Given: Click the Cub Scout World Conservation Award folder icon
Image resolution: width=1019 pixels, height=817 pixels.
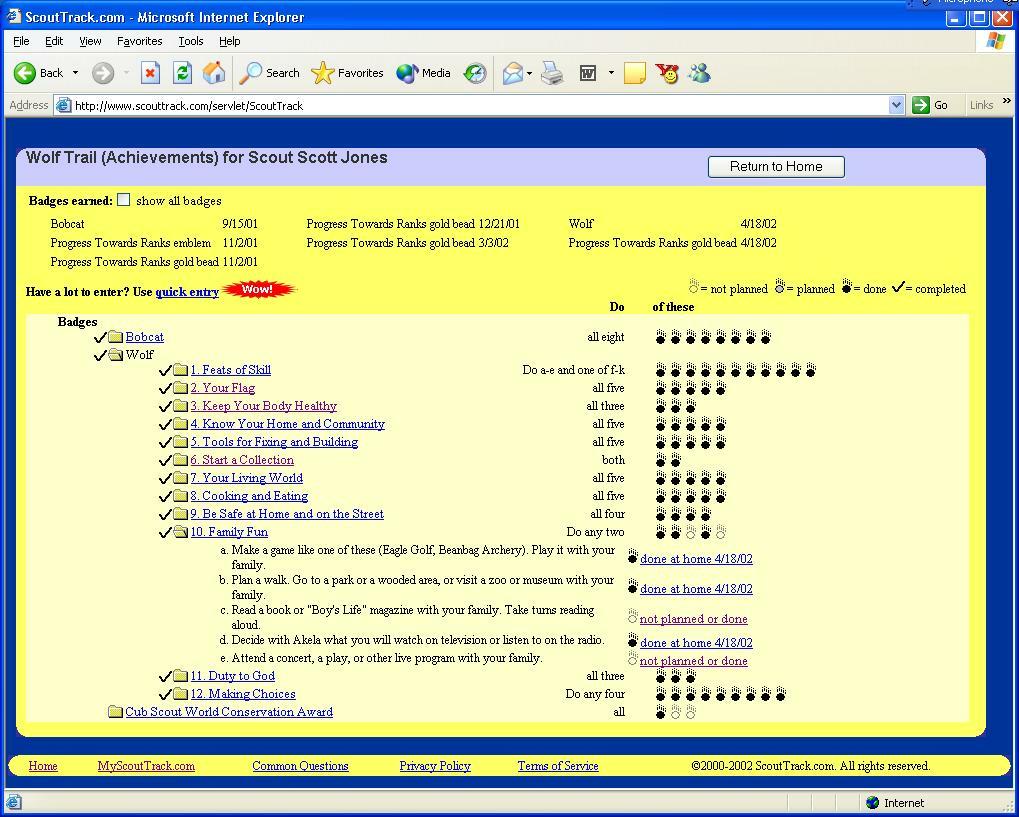Looking at the screenshot, I should pos(116,712).
